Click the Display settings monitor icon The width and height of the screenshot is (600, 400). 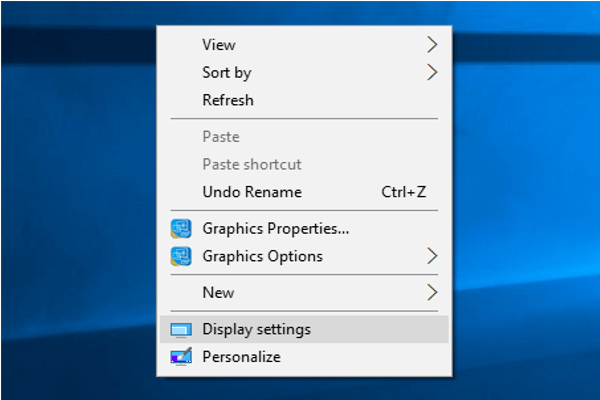(181, 329)
